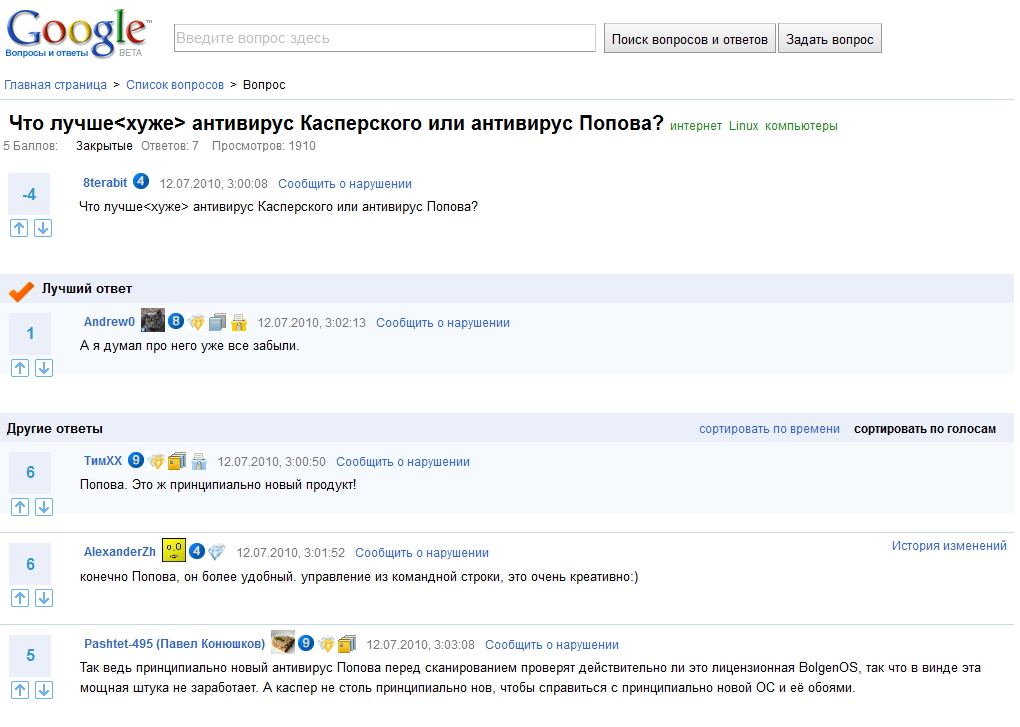Image resolution: width=1020 pixels, height=727 pixels.
Task: Report violation on 8terabit's question
Action: click(345, 184)
